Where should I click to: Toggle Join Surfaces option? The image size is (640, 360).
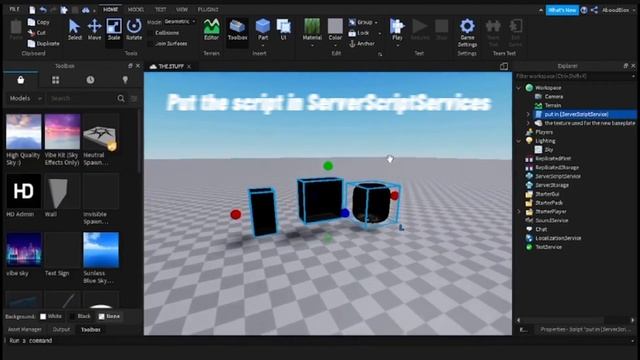(x=167, y=43)
